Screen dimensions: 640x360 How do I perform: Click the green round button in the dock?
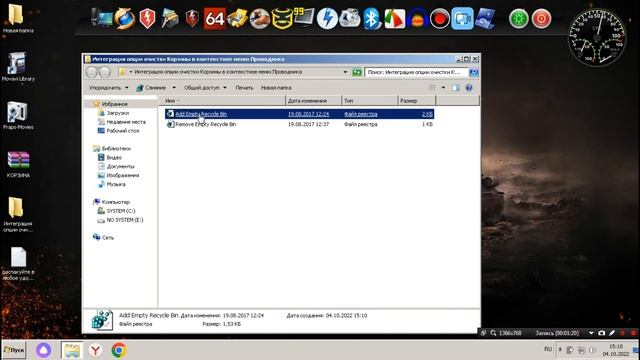click(519, 19)
